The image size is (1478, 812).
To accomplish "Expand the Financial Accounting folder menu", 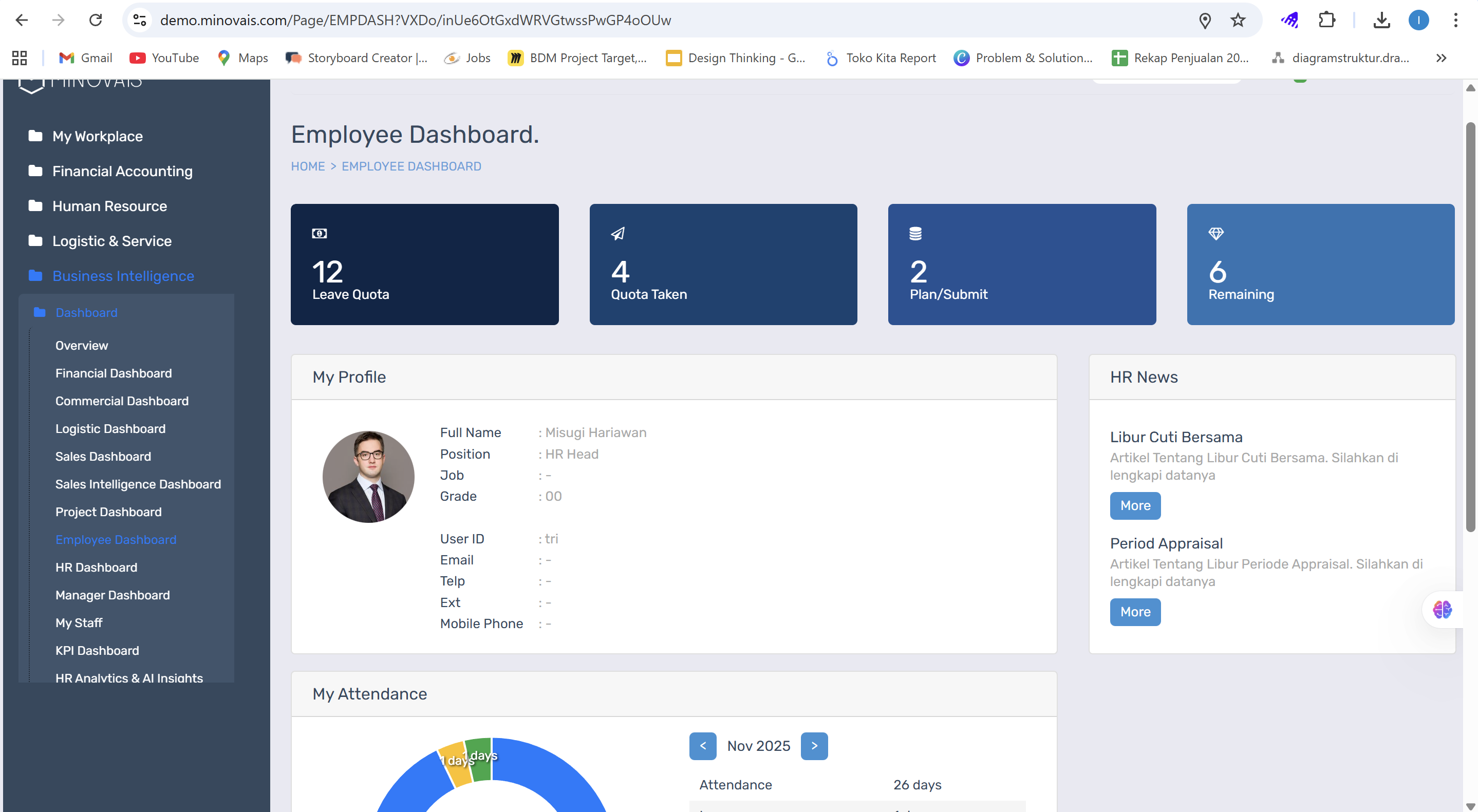I will (x=122, y=171).
